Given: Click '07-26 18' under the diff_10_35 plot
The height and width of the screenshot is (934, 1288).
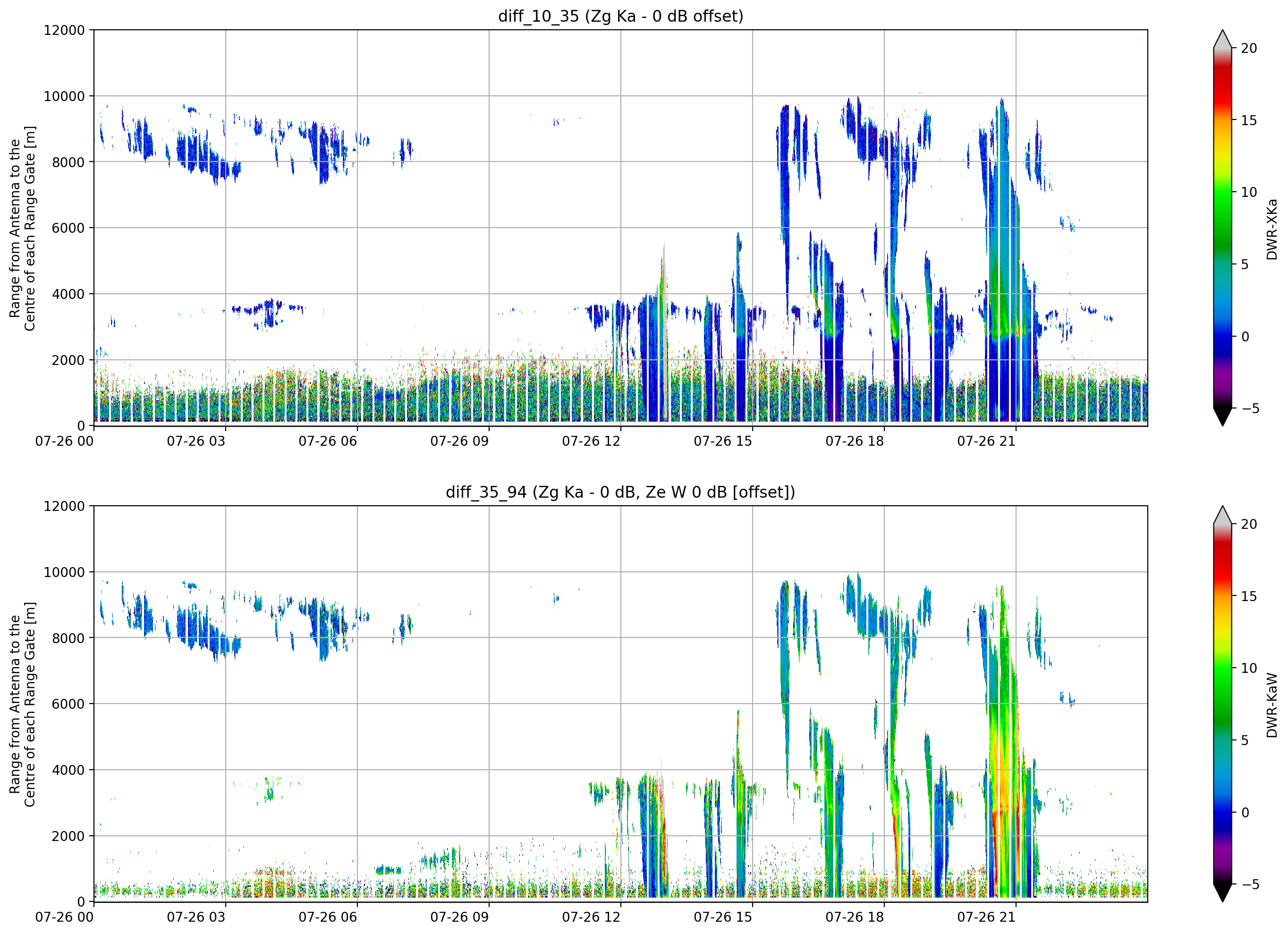Looking at the screenshot, I should 855,442.
